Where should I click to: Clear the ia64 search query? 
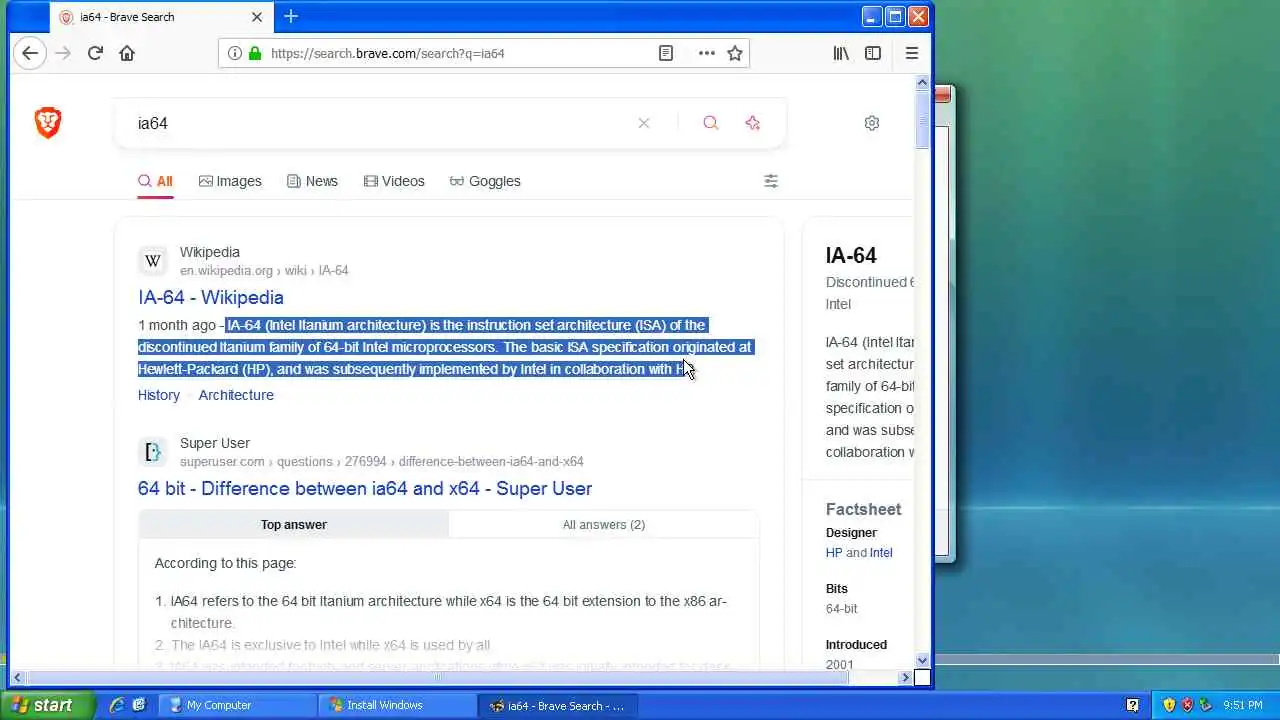click(x=644, y=123)
